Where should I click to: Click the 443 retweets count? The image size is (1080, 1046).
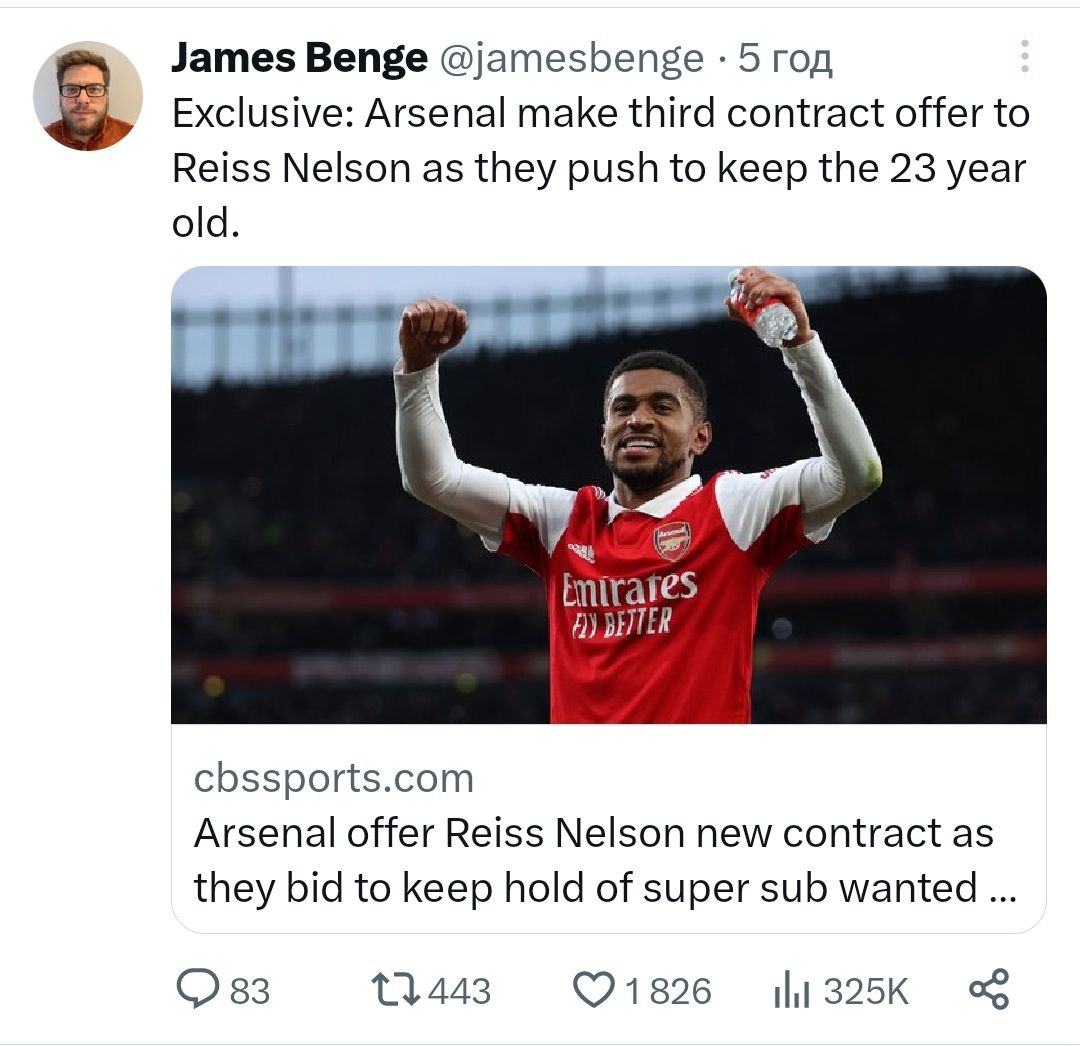point(459,991)
